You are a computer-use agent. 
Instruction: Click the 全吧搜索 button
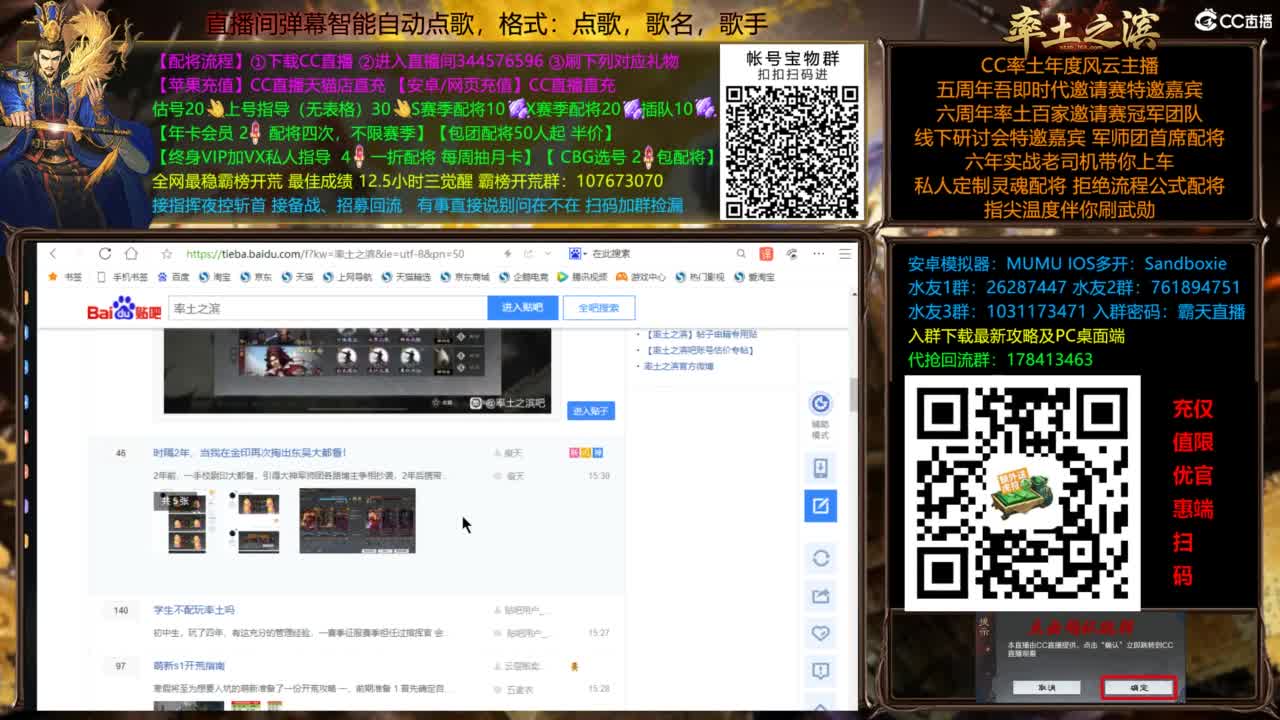pyautogui.click(x=598, y=308)
